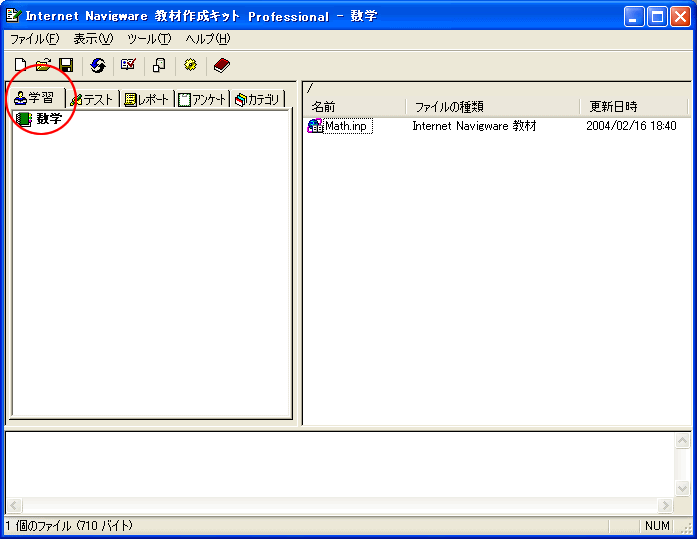The image size is (697, 539).
Task: Close the Navigware window
Action: [681, 17]
